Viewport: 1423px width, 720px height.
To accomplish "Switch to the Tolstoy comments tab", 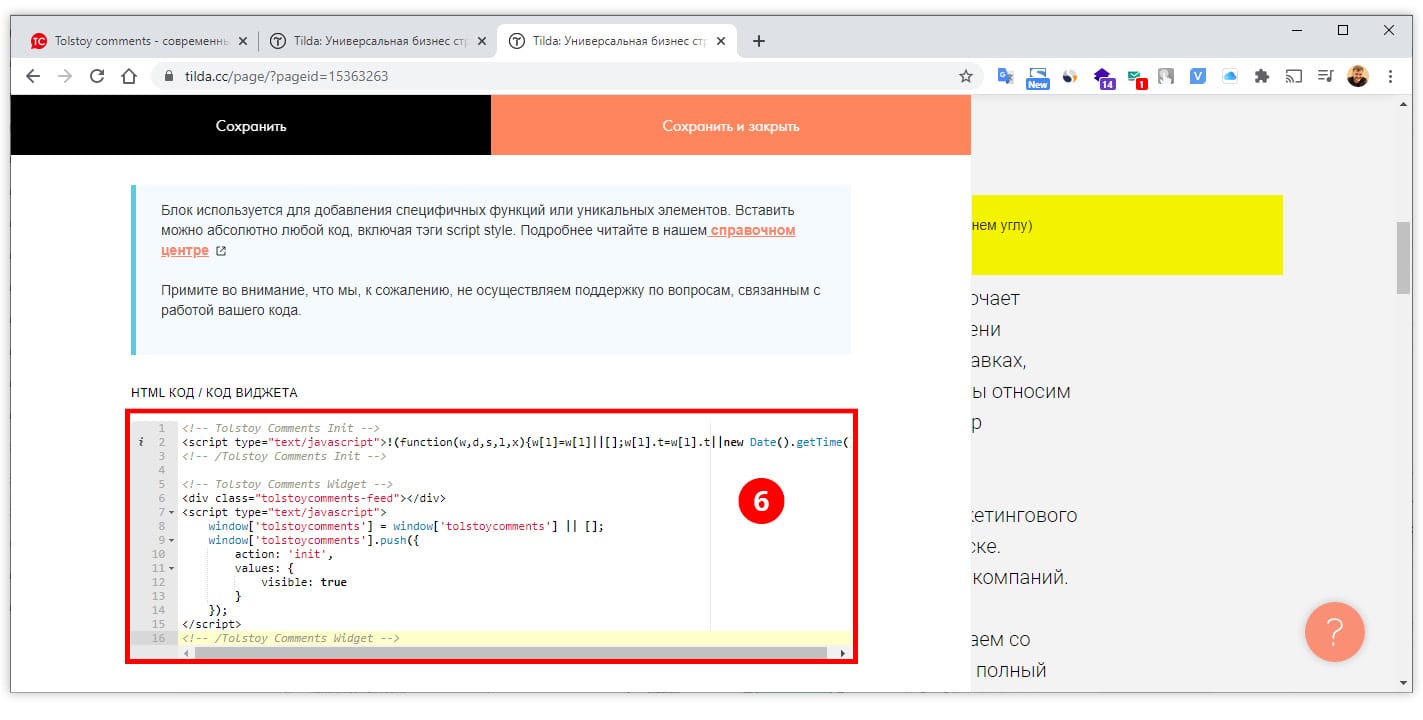I will (140, 41).
